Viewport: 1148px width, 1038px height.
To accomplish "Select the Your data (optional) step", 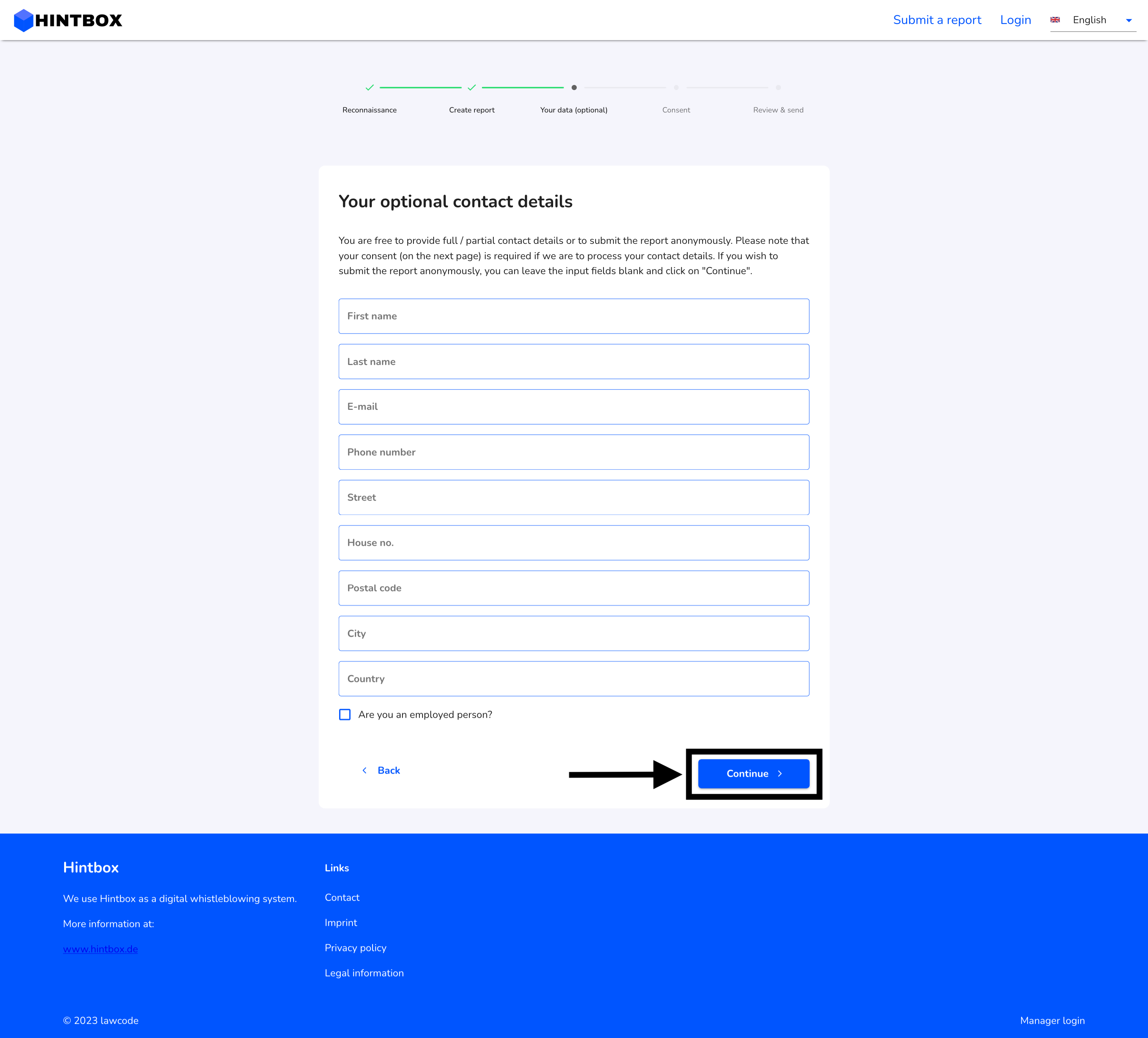I will point(574,110).
